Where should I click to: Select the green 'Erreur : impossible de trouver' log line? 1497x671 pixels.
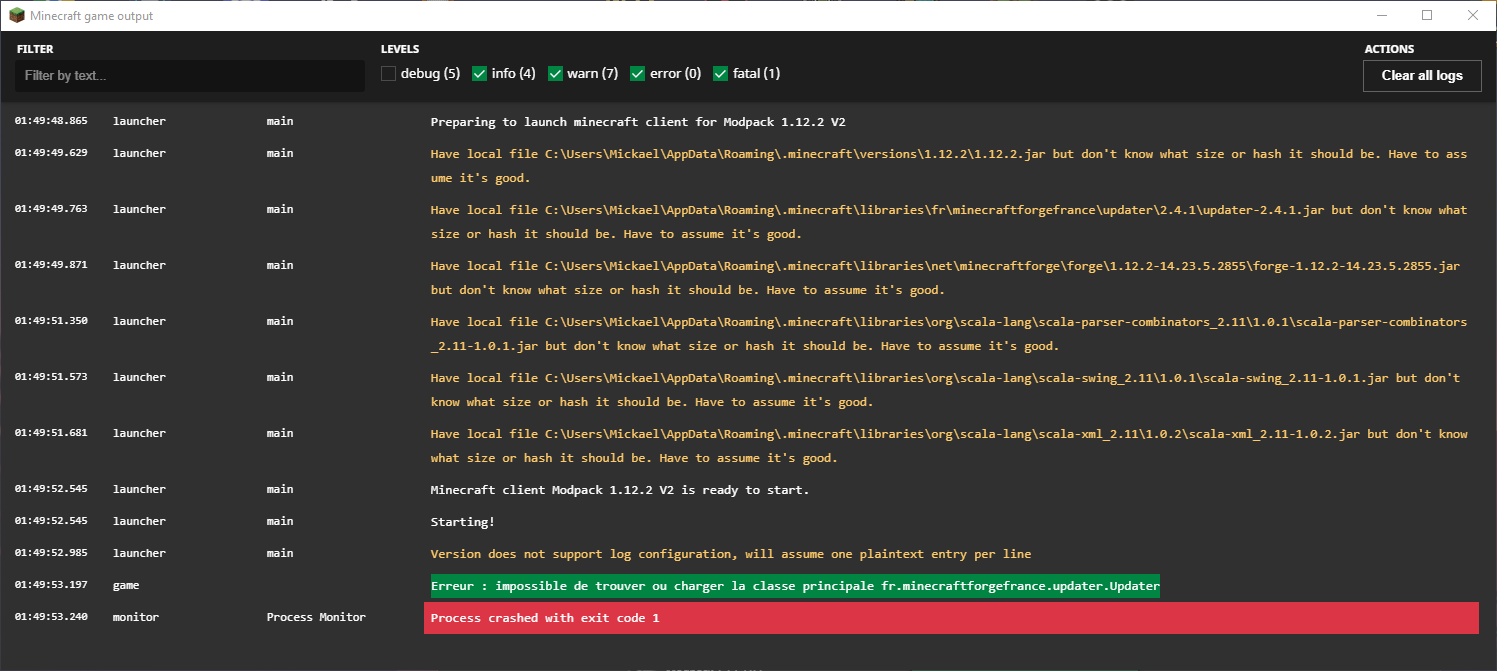(x=794, y=586)
